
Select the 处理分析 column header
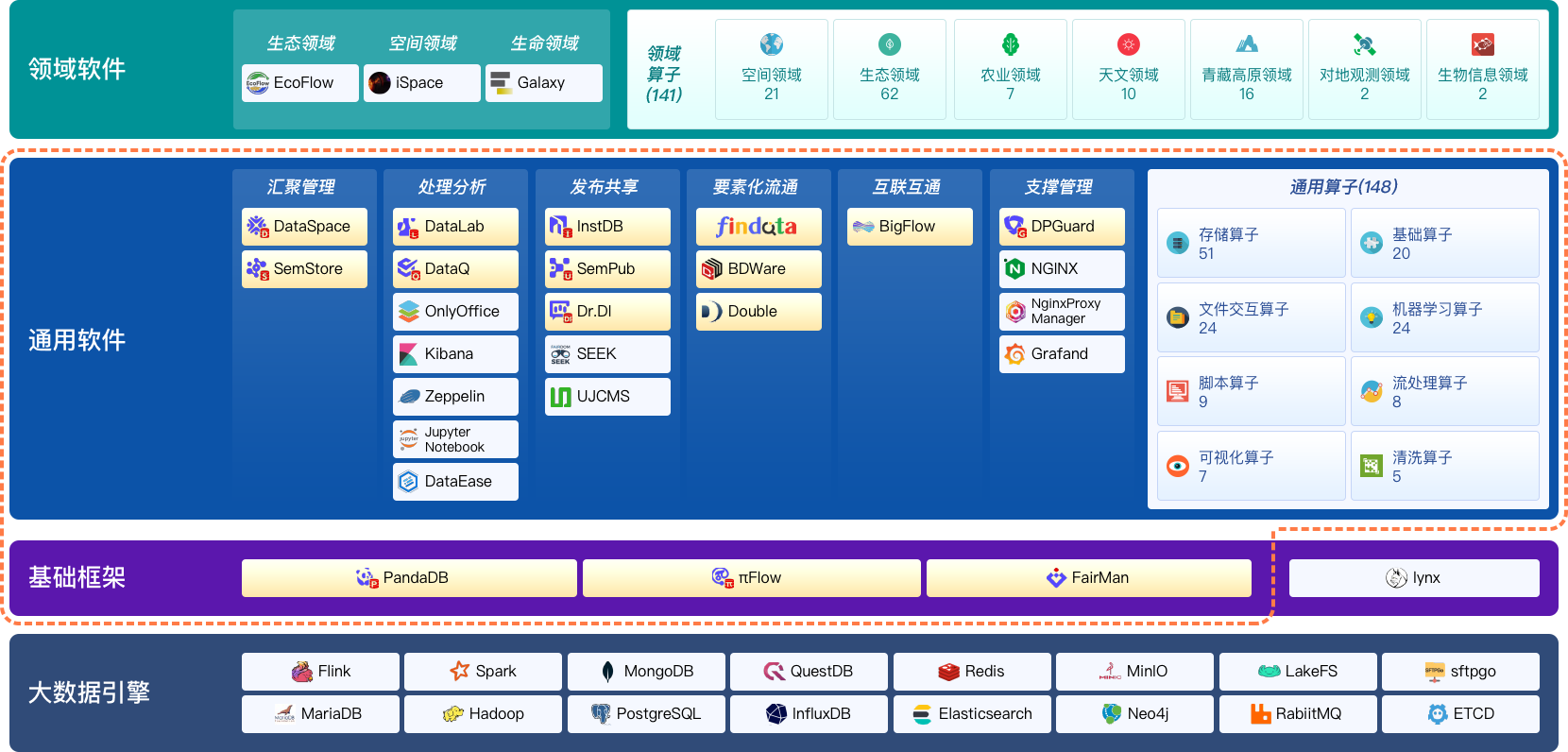452,187
